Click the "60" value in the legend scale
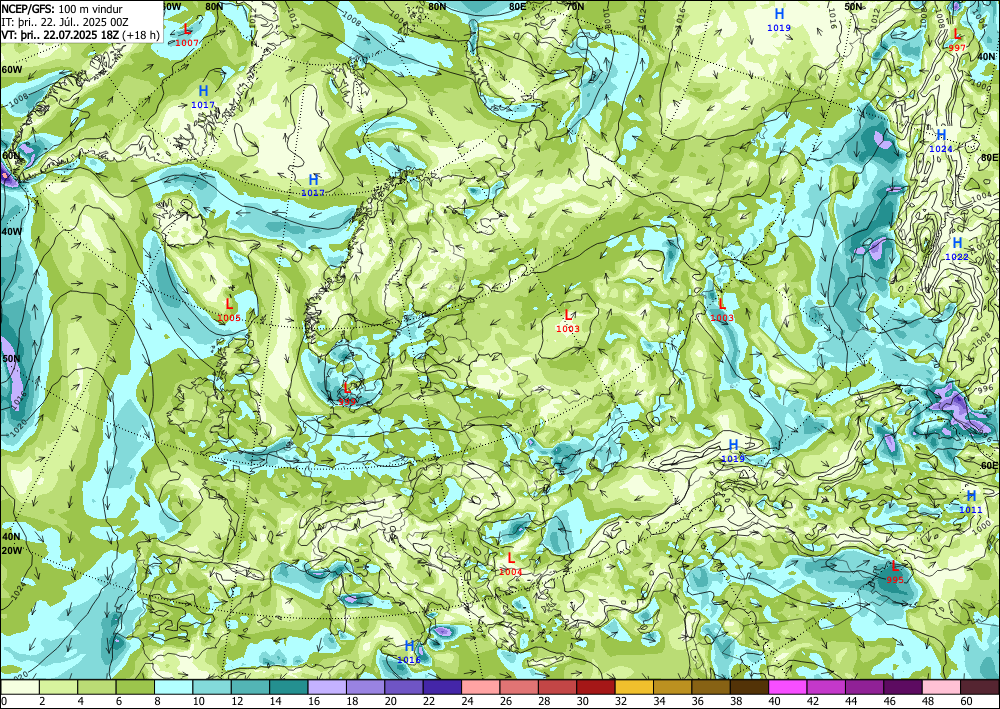Image resolution: width=1000 pixels, height=709 pixels. point(966,701)
